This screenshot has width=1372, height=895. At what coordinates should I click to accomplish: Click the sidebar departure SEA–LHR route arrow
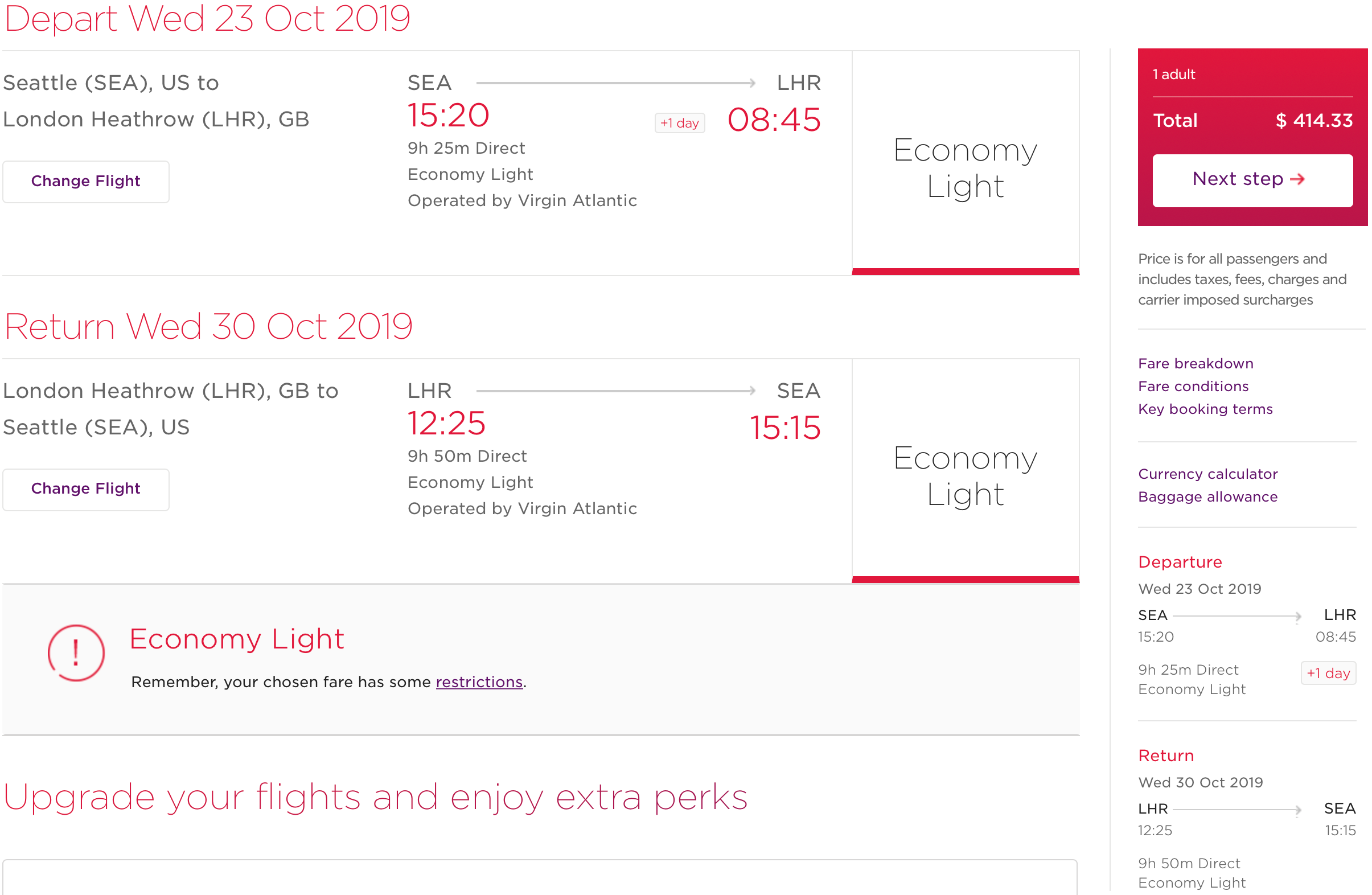(x=1237, y=616)
